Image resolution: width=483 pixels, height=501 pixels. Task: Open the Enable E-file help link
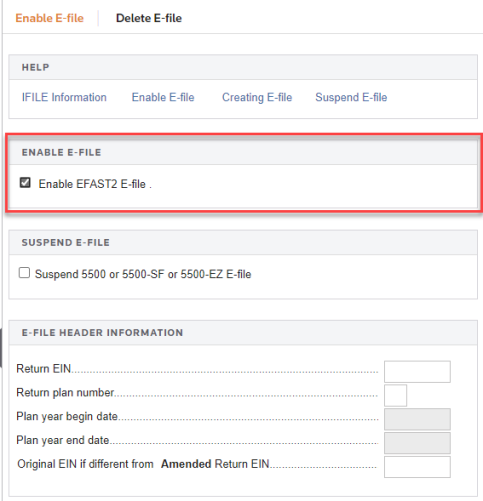(163, 97)
